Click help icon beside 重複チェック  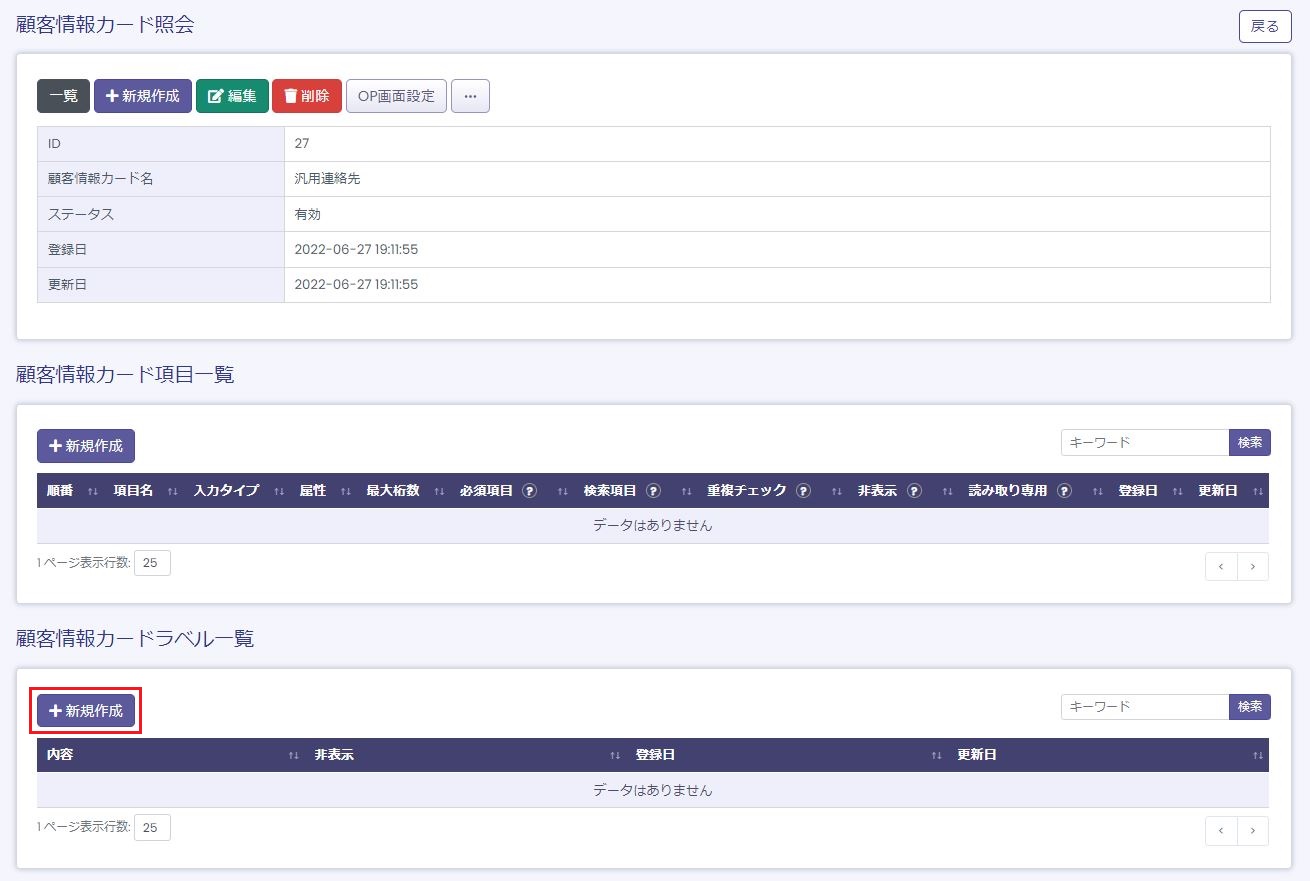[x=804, y=491]
